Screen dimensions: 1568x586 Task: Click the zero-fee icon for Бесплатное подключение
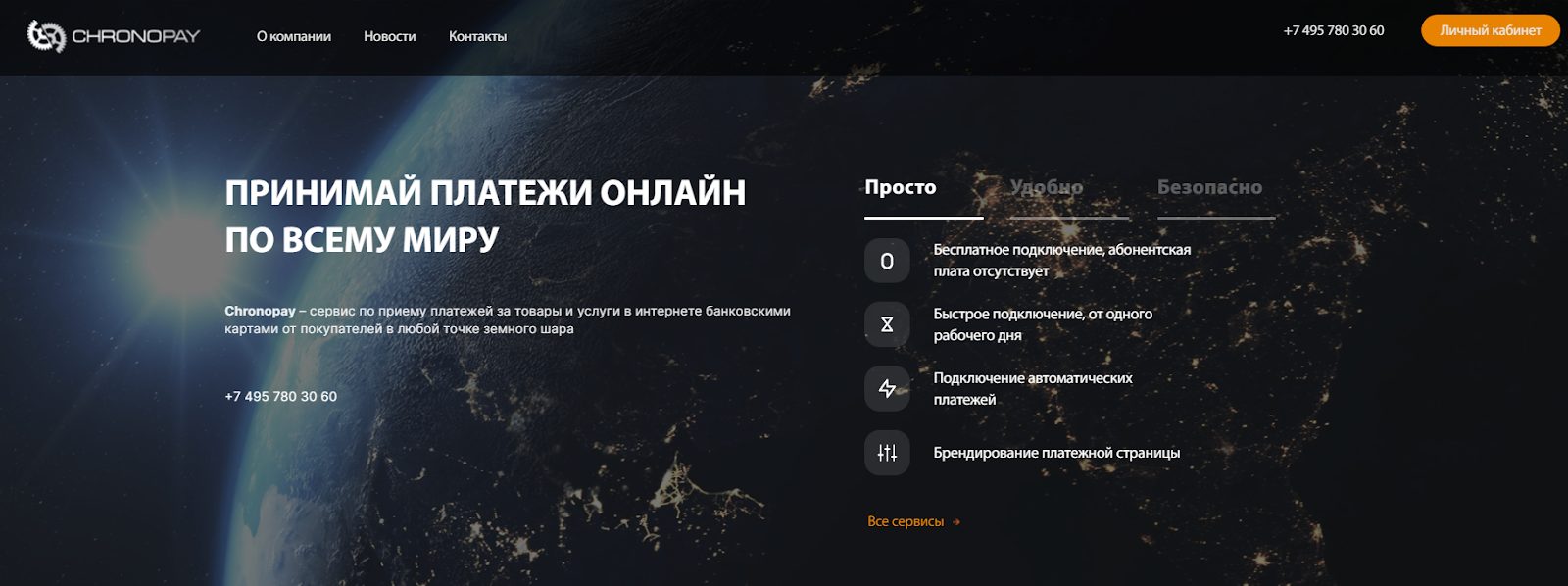[x=887, y=261]
